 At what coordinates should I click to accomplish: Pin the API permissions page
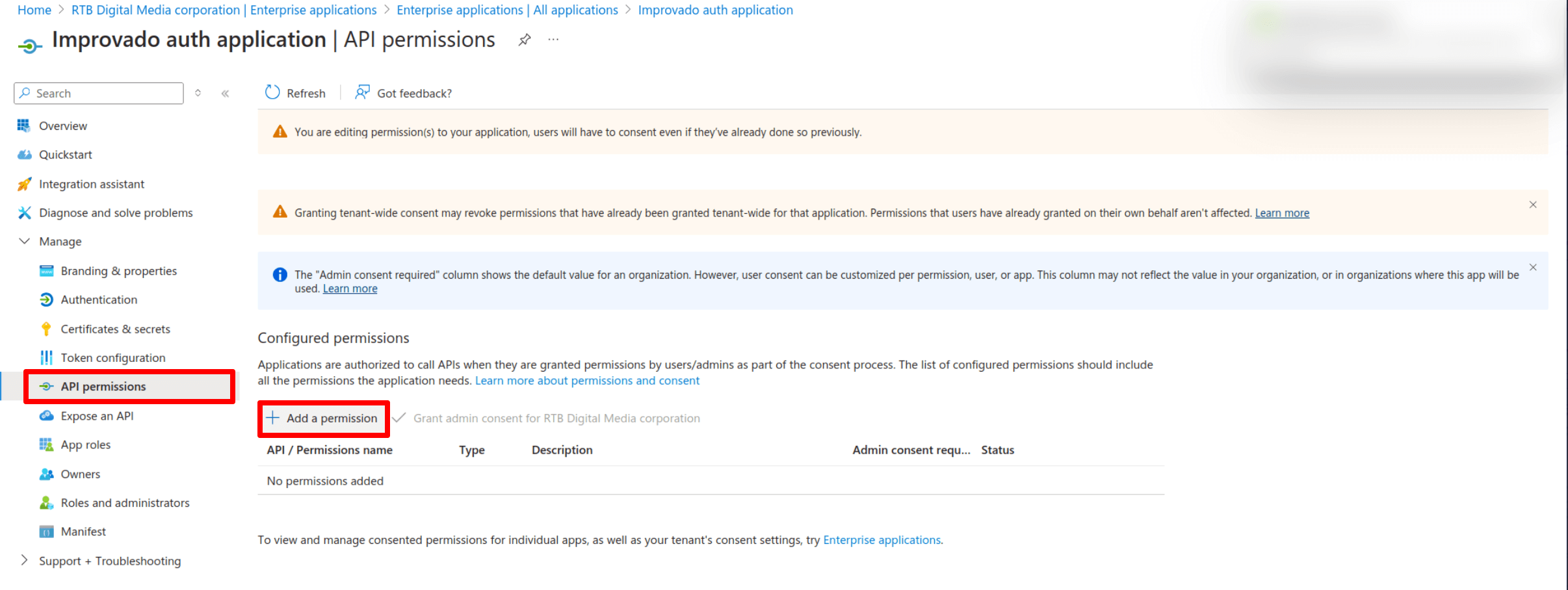pyautogui.click(x=525, y=40)
